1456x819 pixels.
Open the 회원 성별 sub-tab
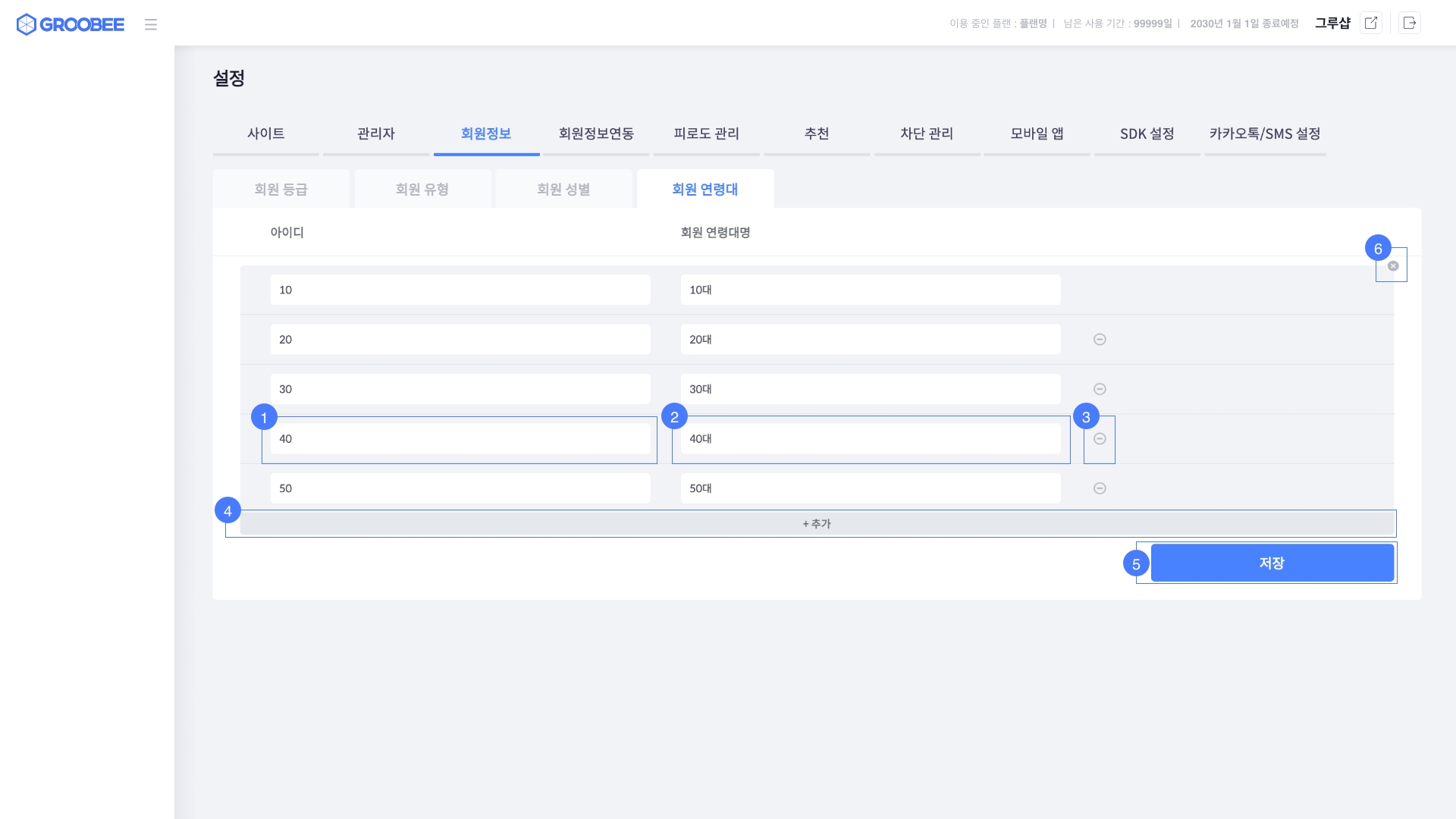point(563,190)
